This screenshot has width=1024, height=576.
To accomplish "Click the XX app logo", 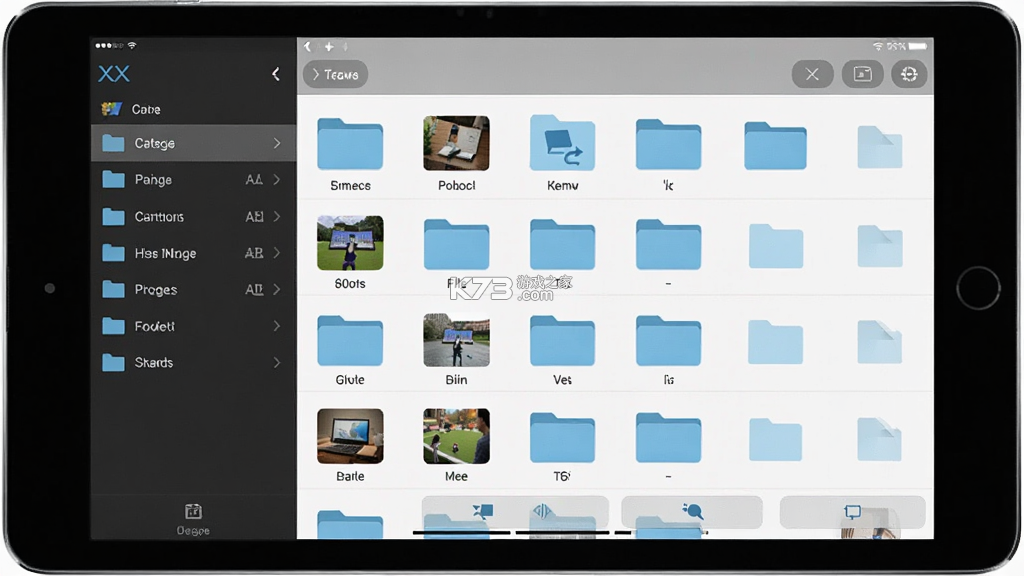I will tap(114, 74).
